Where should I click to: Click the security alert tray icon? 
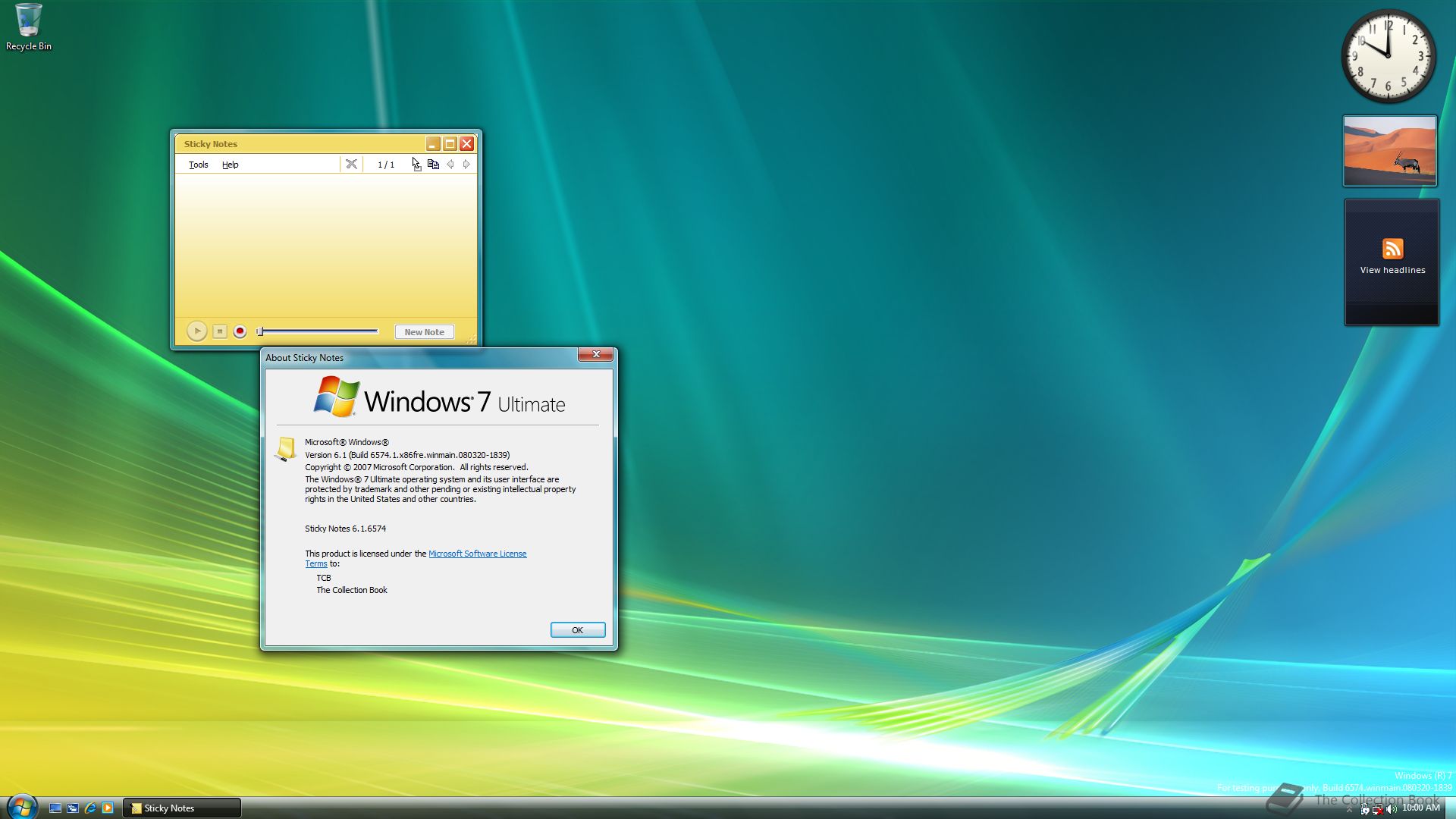click(x=1365, y=809)
